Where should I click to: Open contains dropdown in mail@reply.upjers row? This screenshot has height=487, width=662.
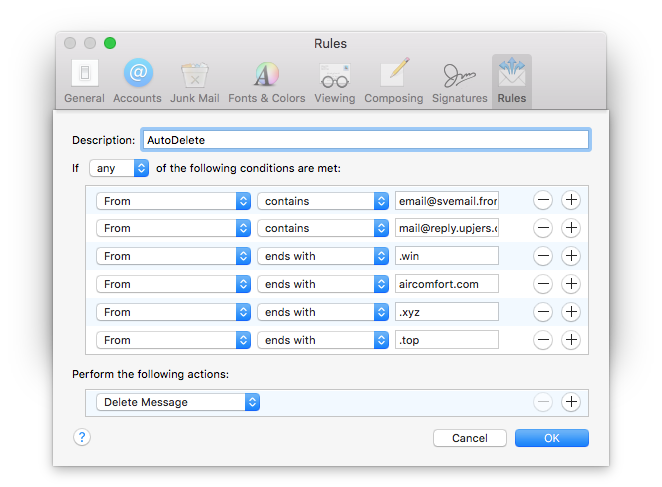[323, 228]
